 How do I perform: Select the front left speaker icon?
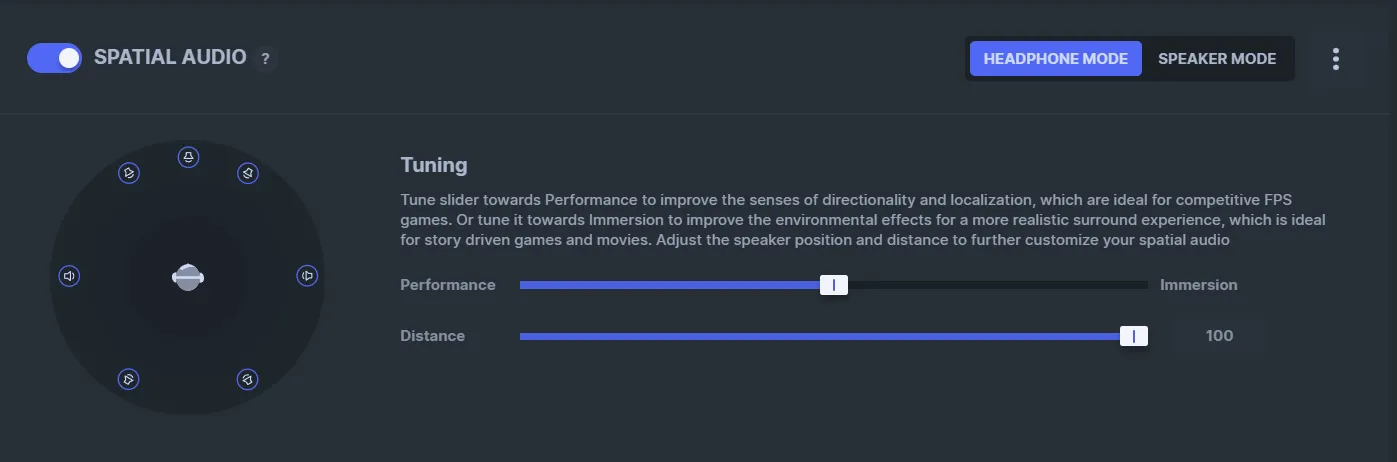(x=128, y=173)
